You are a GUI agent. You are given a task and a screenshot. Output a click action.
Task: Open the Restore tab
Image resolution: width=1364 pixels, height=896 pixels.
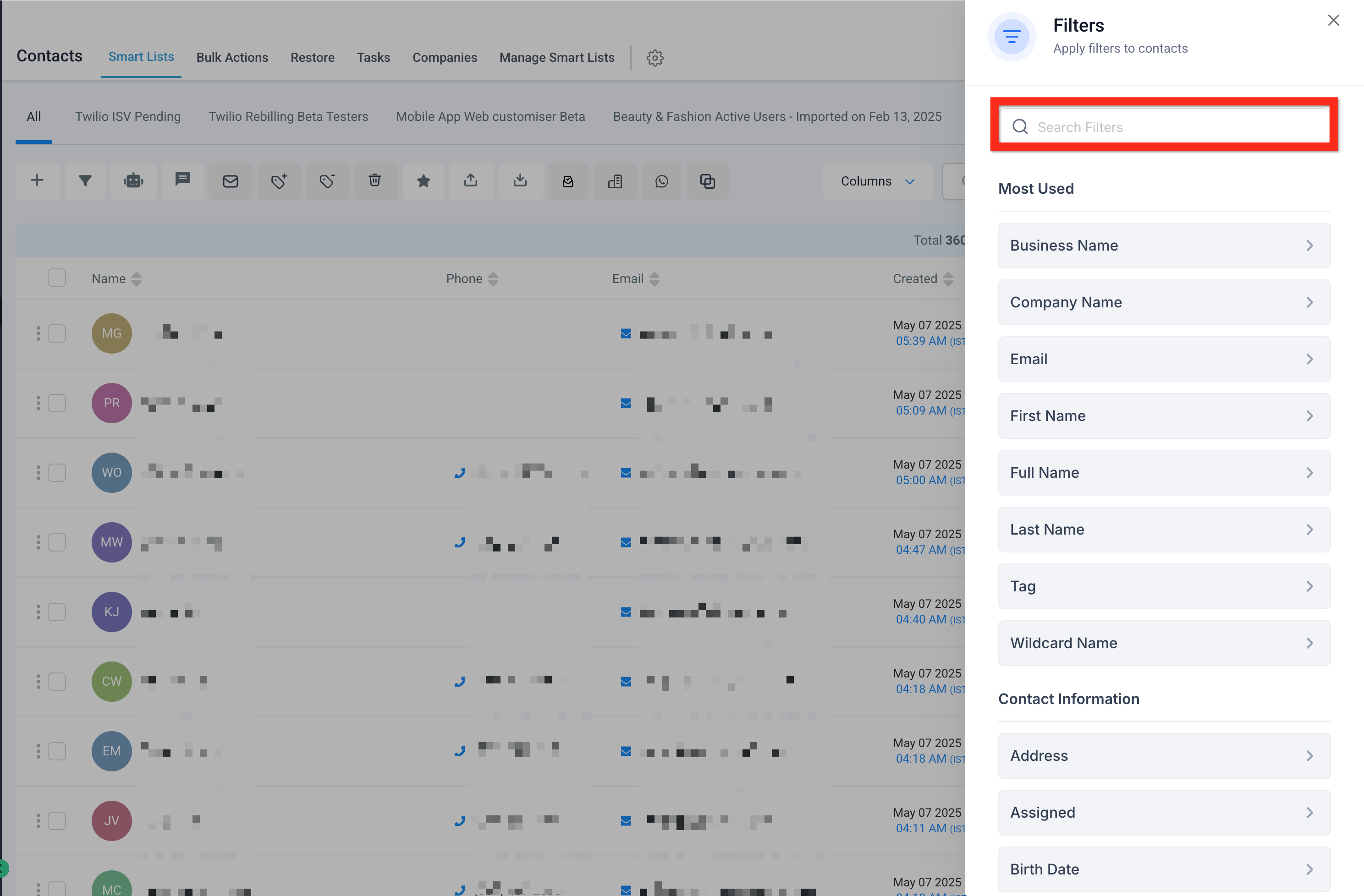(x=312, y=57)
